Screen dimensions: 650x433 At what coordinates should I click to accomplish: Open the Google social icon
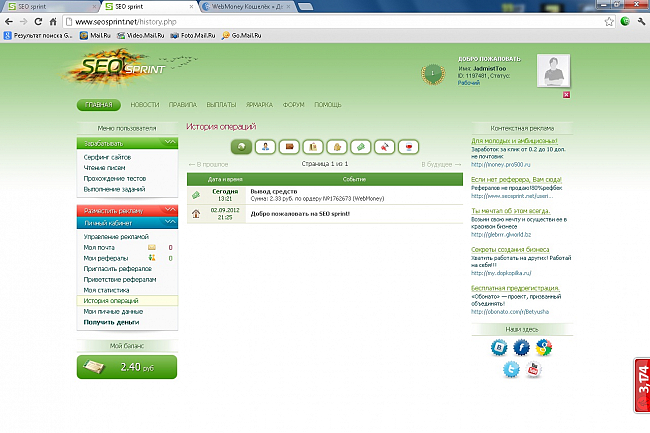click(x=544, y=347)
